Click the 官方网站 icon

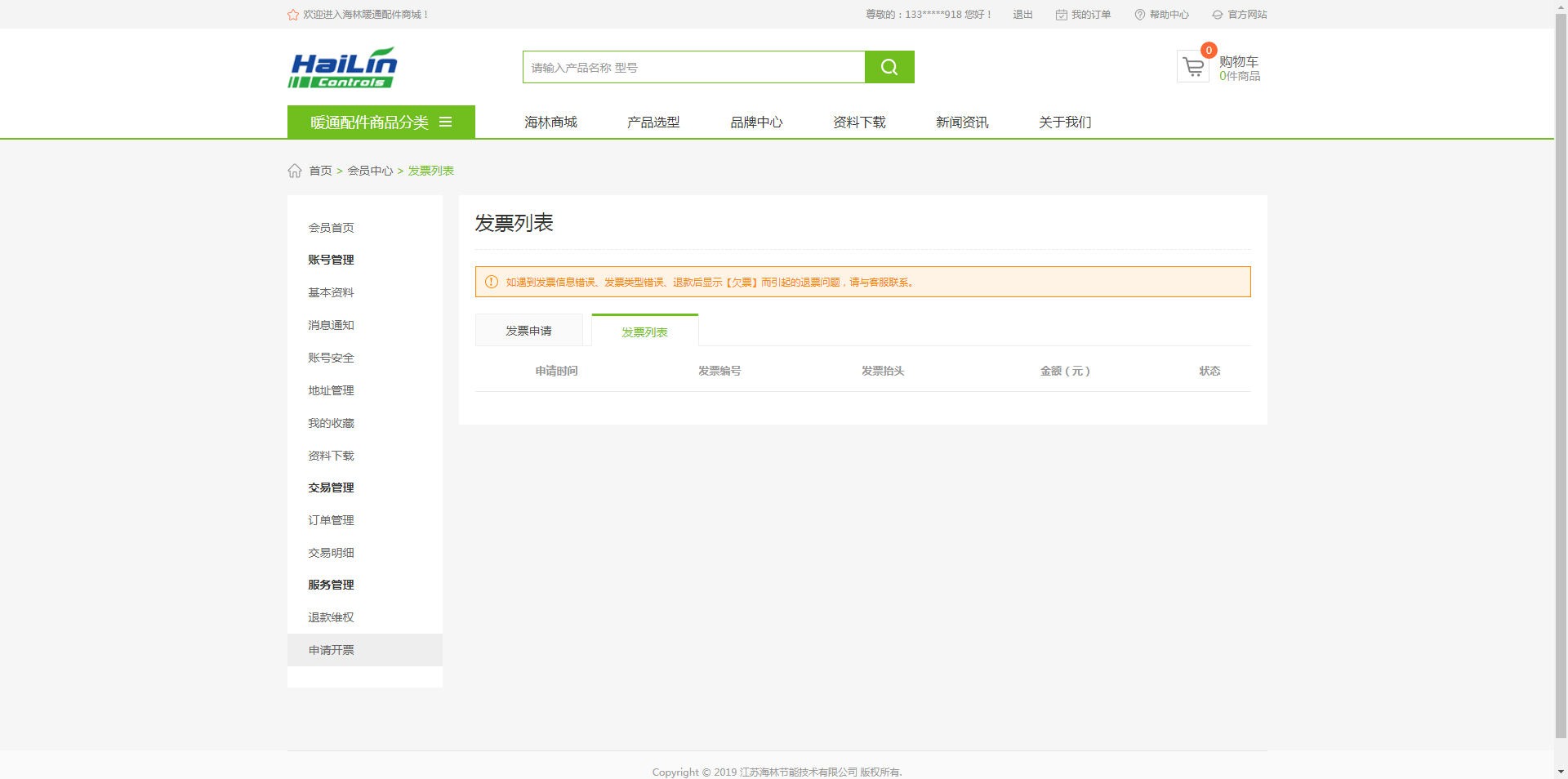1218,15
